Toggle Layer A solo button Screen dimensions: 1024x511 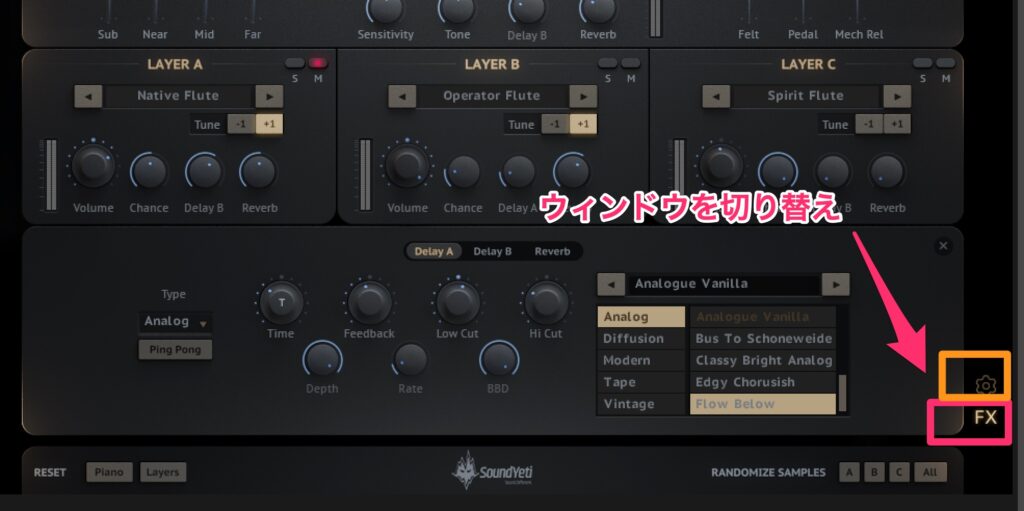(x=294, y=63)
